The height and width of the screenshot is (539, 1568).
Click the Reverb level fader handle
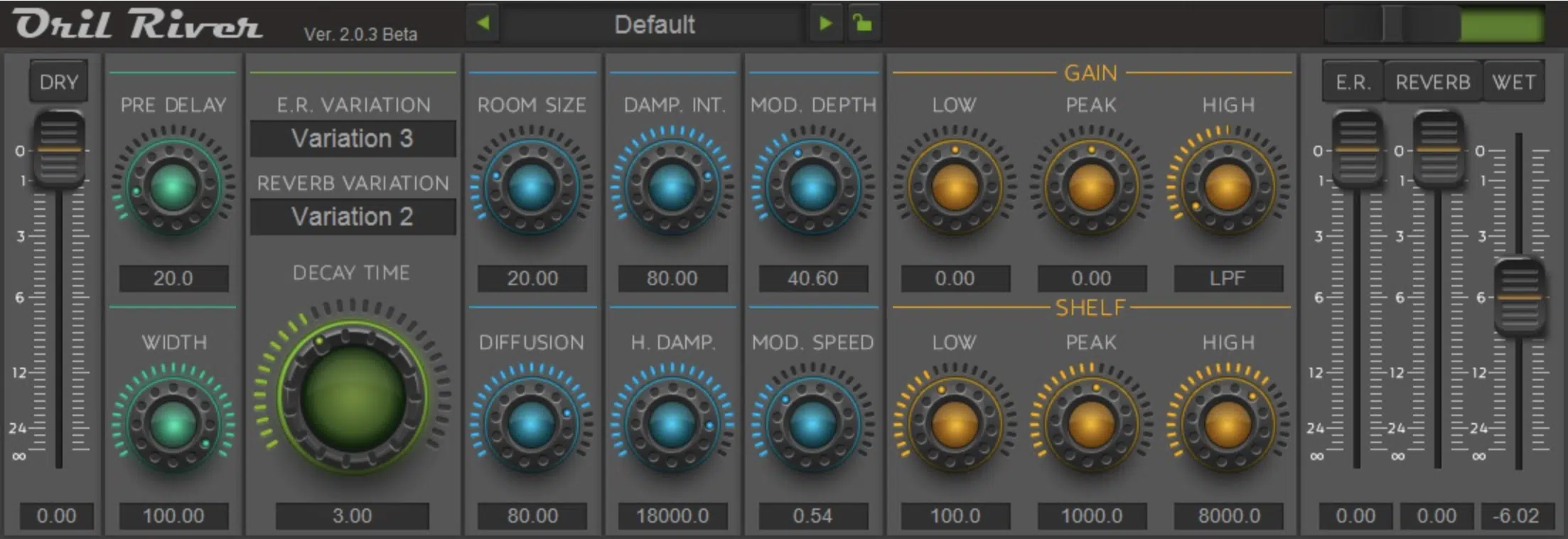click(x=1438, y=149)
